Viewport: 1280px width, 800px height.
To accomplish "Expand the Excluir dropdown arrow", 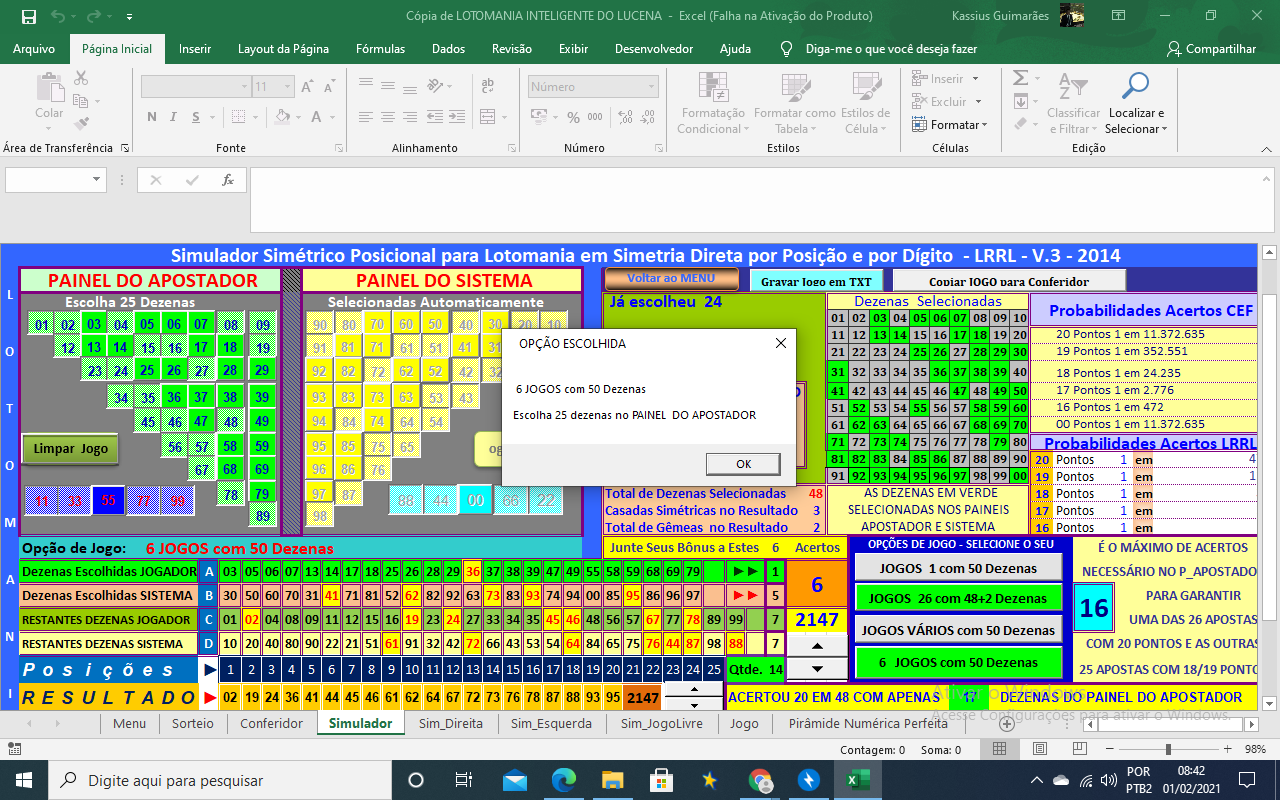I will [x=977, y=102].
